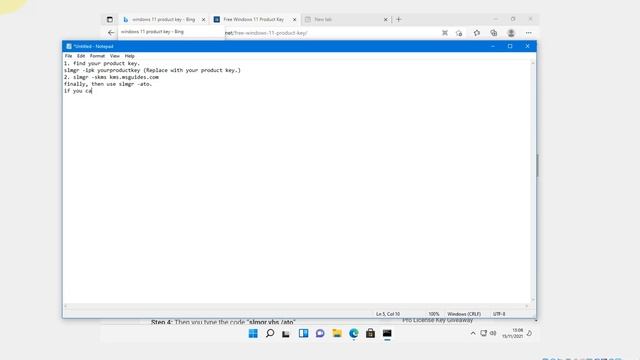Open Edge immersive reader icon

pyautogui.click(x=445, y=33)
